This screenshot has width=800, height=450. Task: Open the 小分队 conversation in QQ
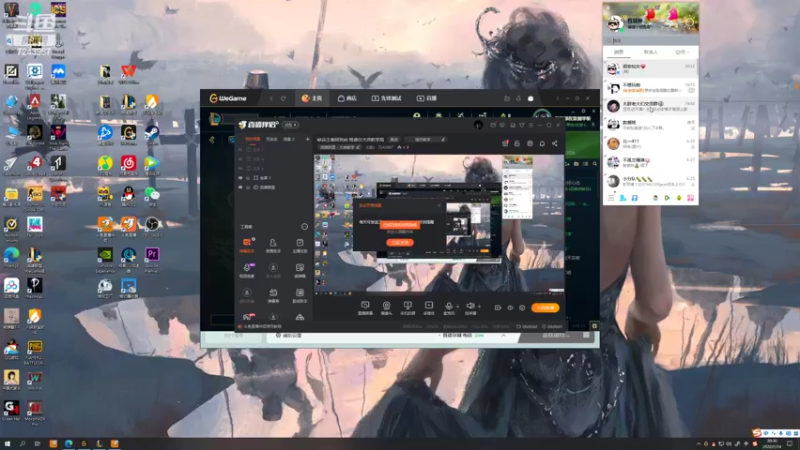[650, 181]
